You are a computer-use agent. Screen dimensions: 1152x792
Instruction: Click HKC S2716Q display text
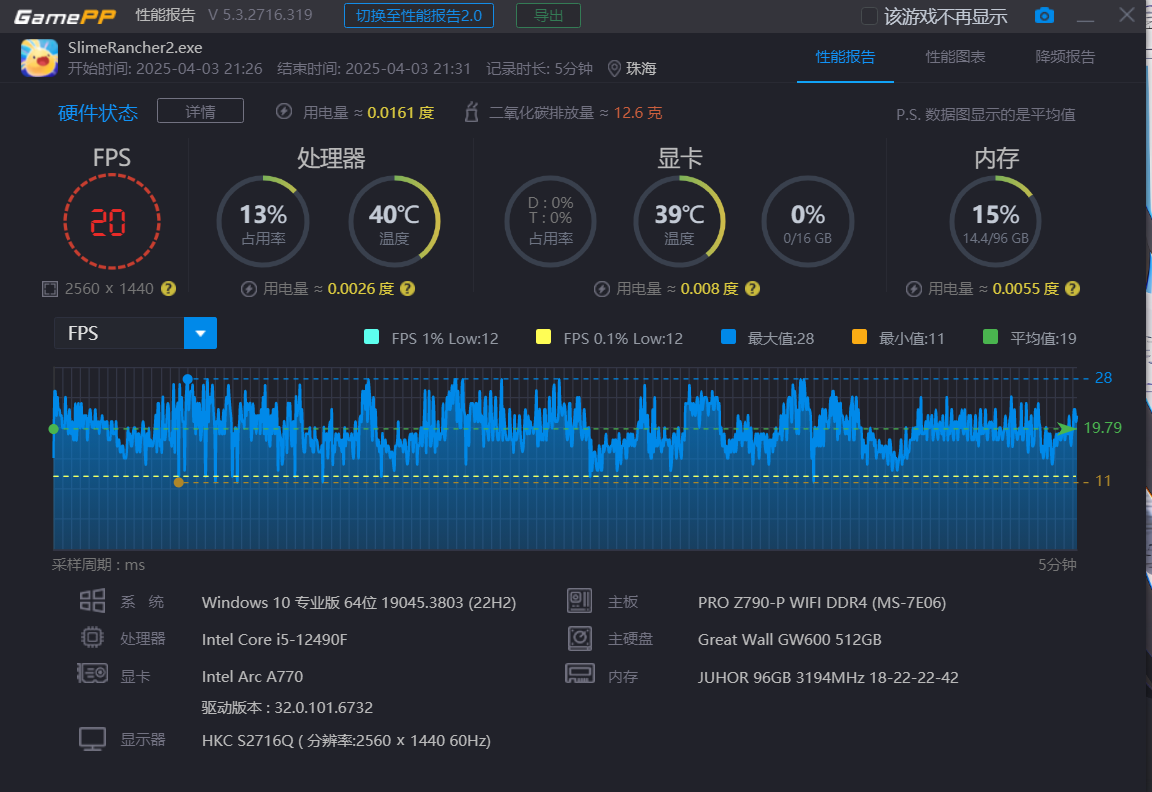(x=346, y=741)
